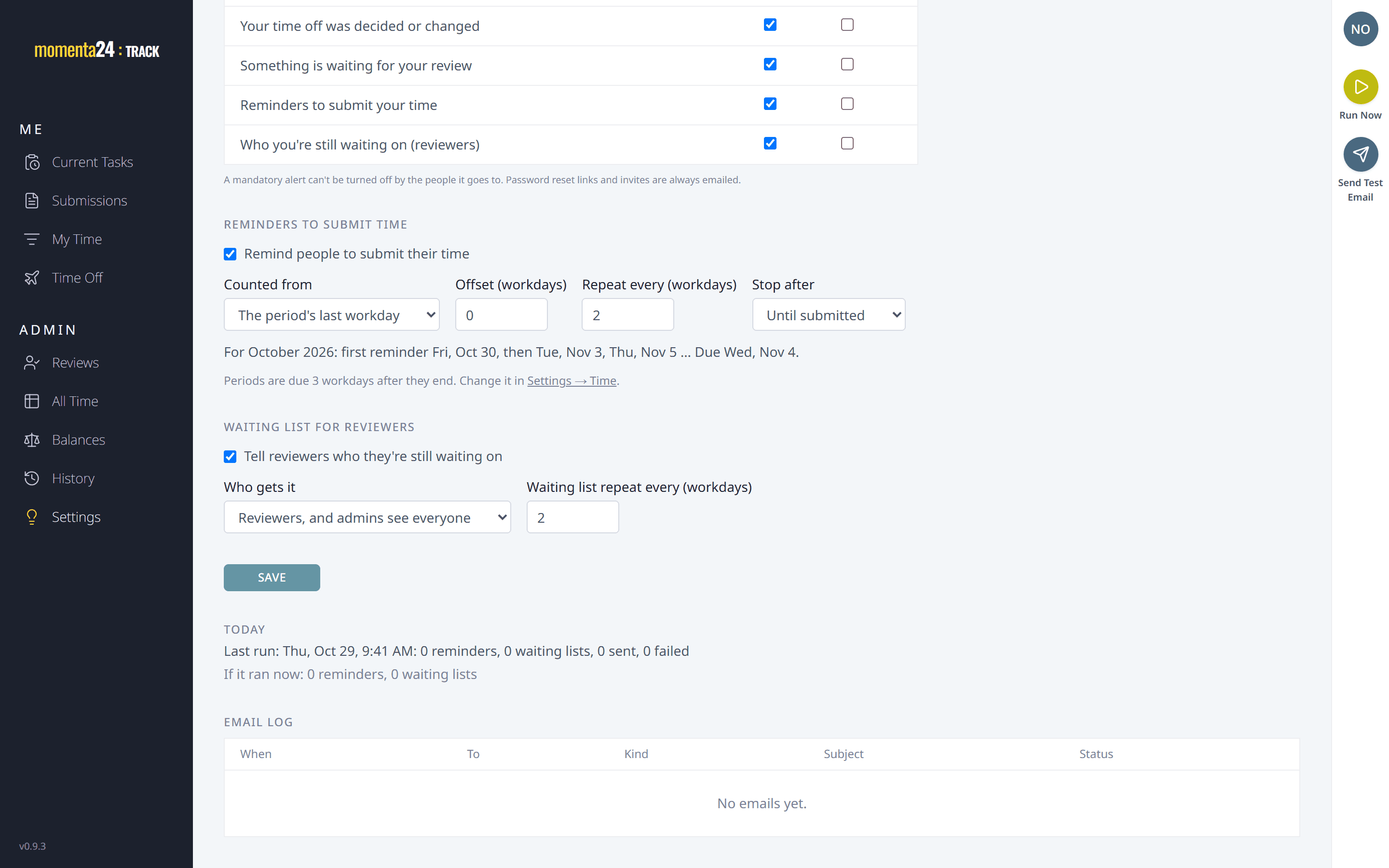Click the History clock-arrow icon

(31, 478)
